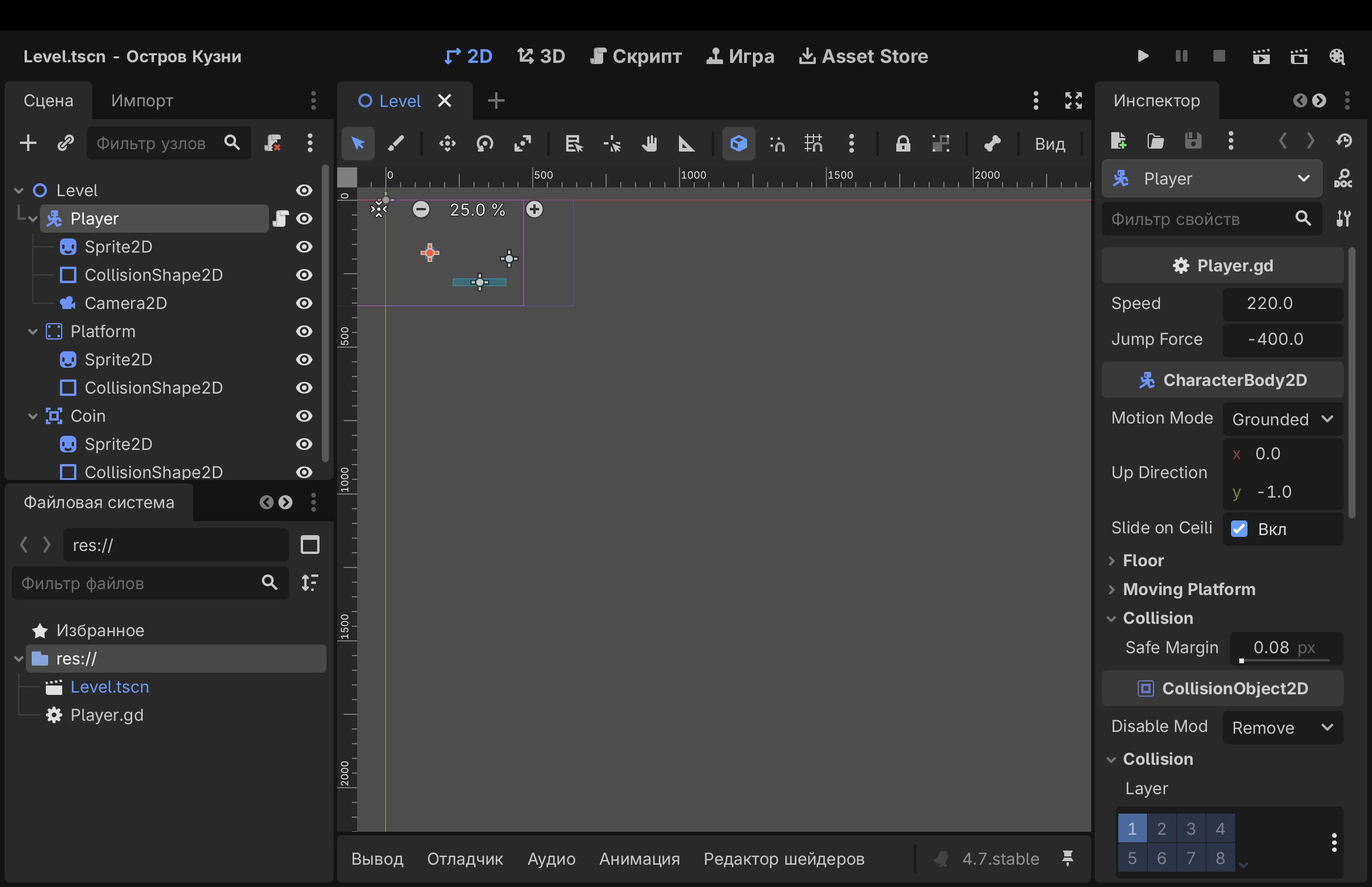The height and width of the screenshot is (887, 1372).
Task: Adjust the Safe Margin slider
Action: [x=1286, y=660]
